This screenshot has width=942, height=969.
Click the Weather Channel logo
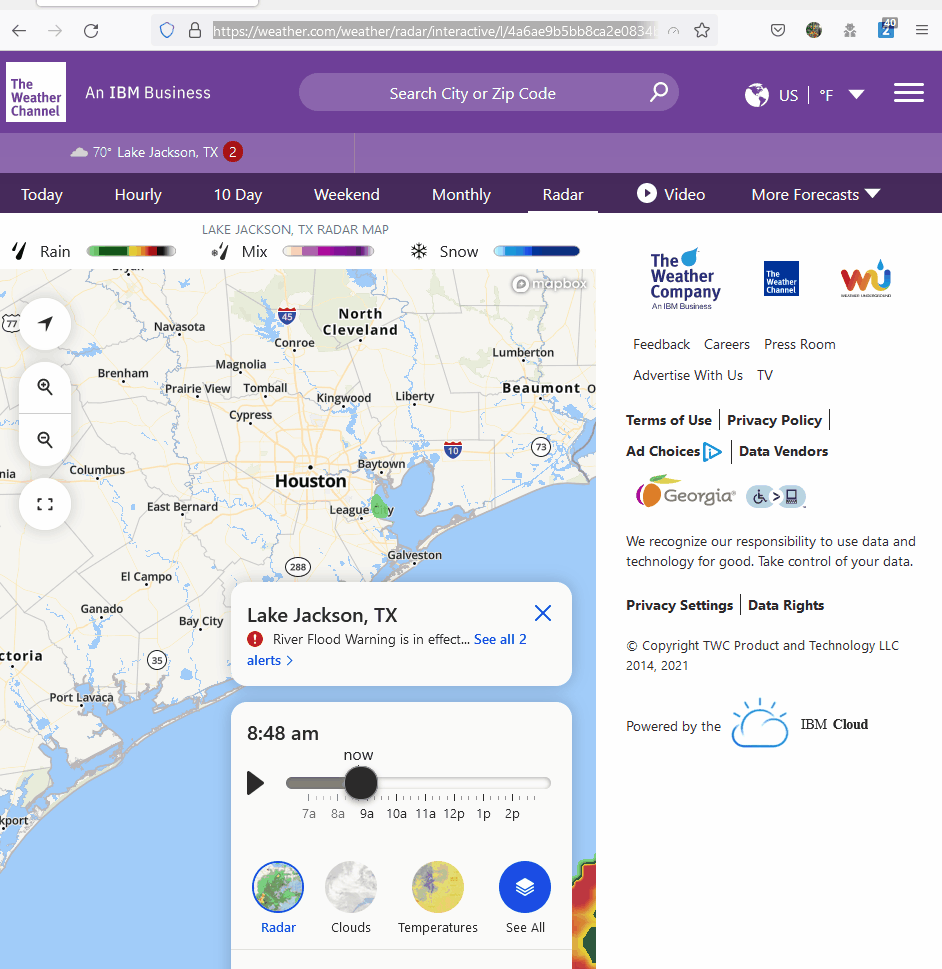[36, 92]
